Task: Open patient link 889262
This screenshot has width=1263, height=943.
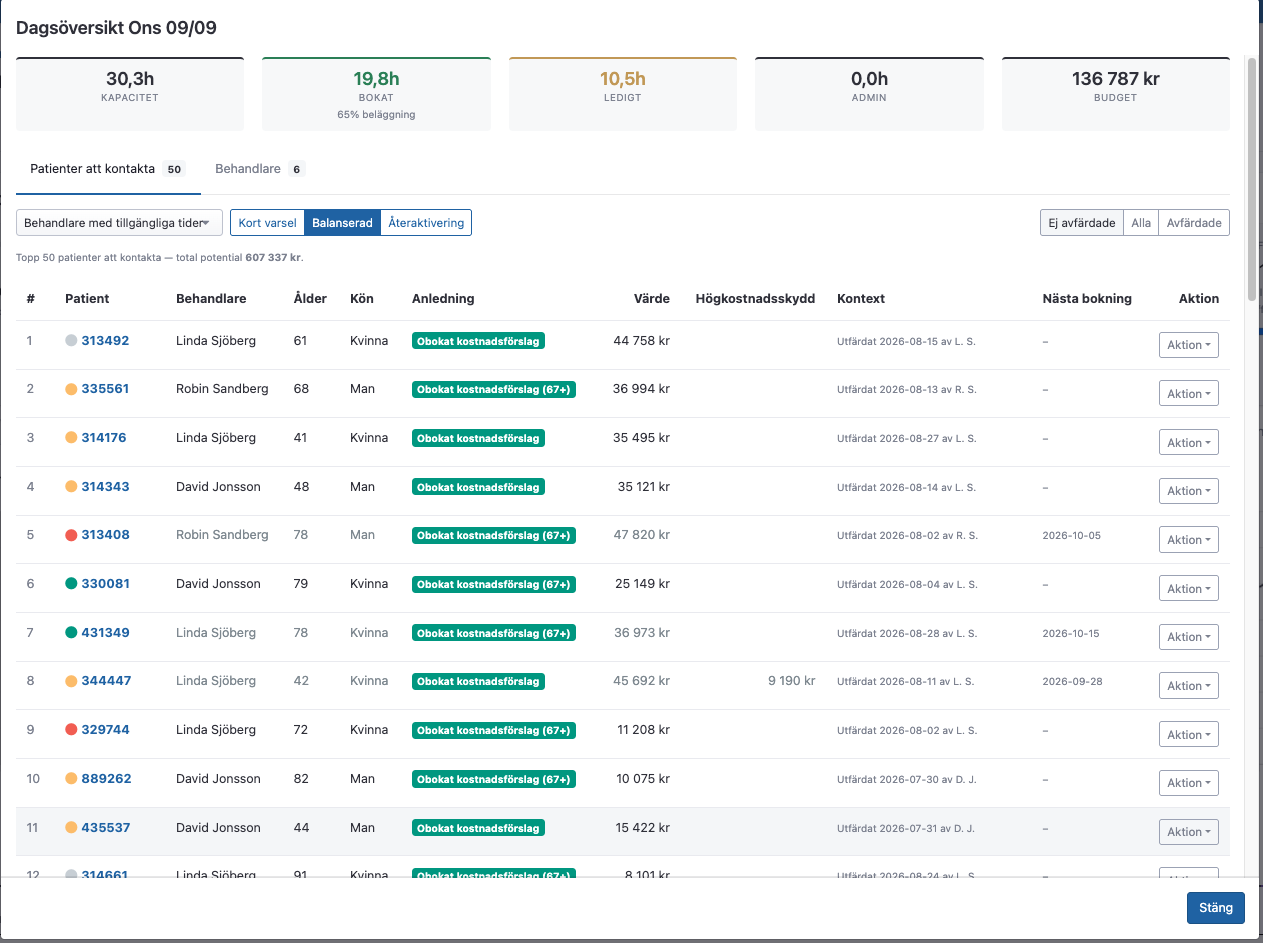Action: click(x=106, y=779)
